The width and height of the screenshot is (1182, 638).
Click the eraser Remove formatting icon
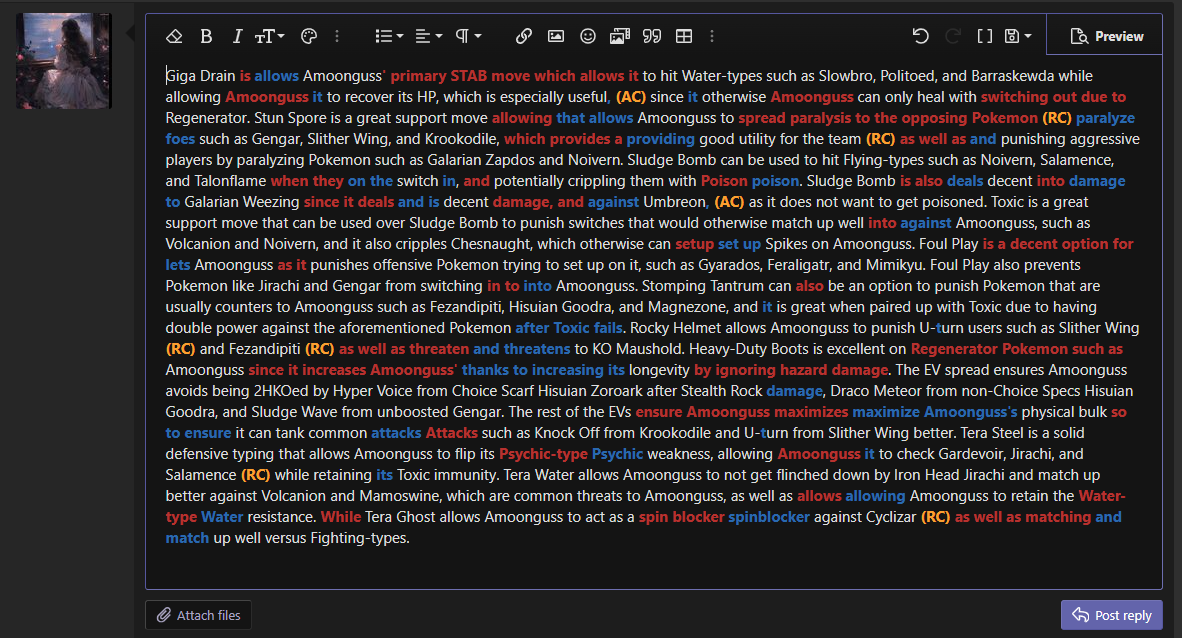pos(174,36)
